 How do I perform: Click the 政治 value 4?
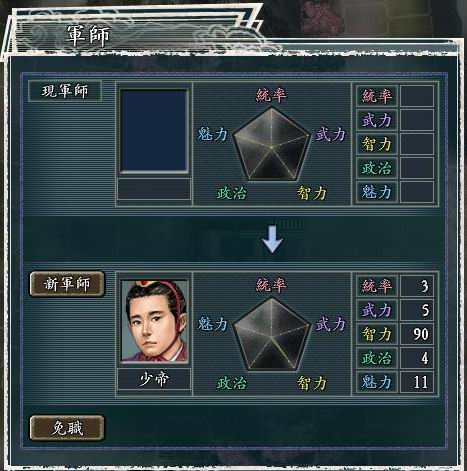click(x=417, y=358)
